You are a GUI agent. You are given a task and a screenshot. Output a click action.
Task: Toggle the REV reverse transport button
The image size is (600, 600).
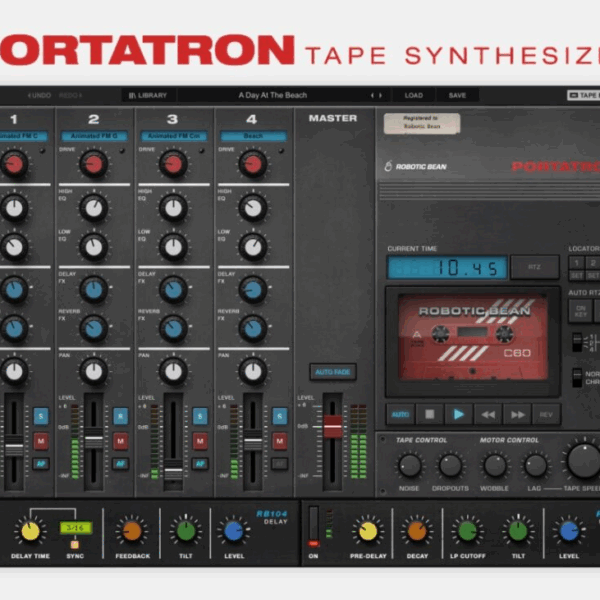[x=546, y=414]
